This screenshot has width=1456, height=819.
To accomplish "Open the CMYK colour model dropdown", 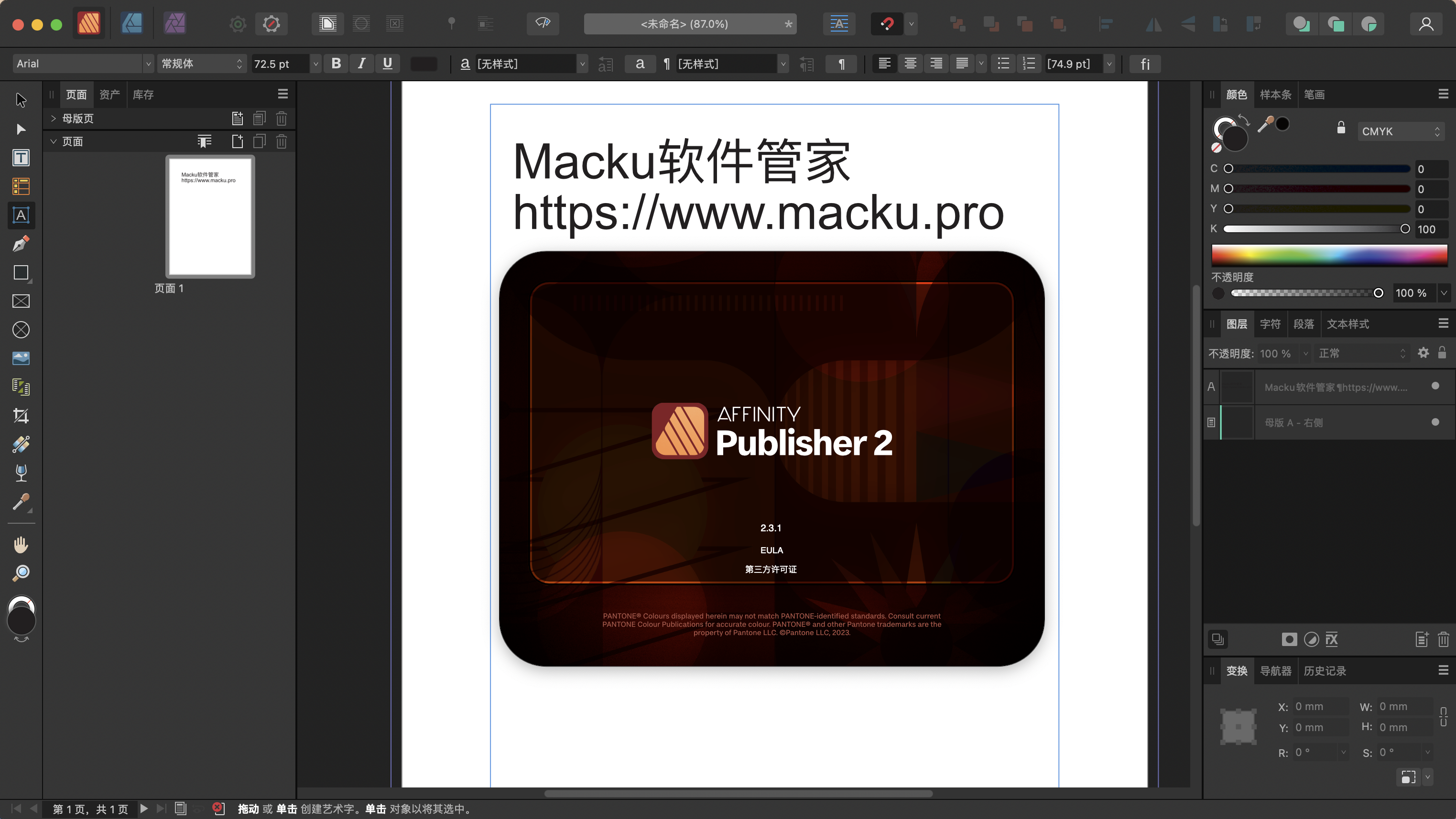I will (x=1400, y=131).
